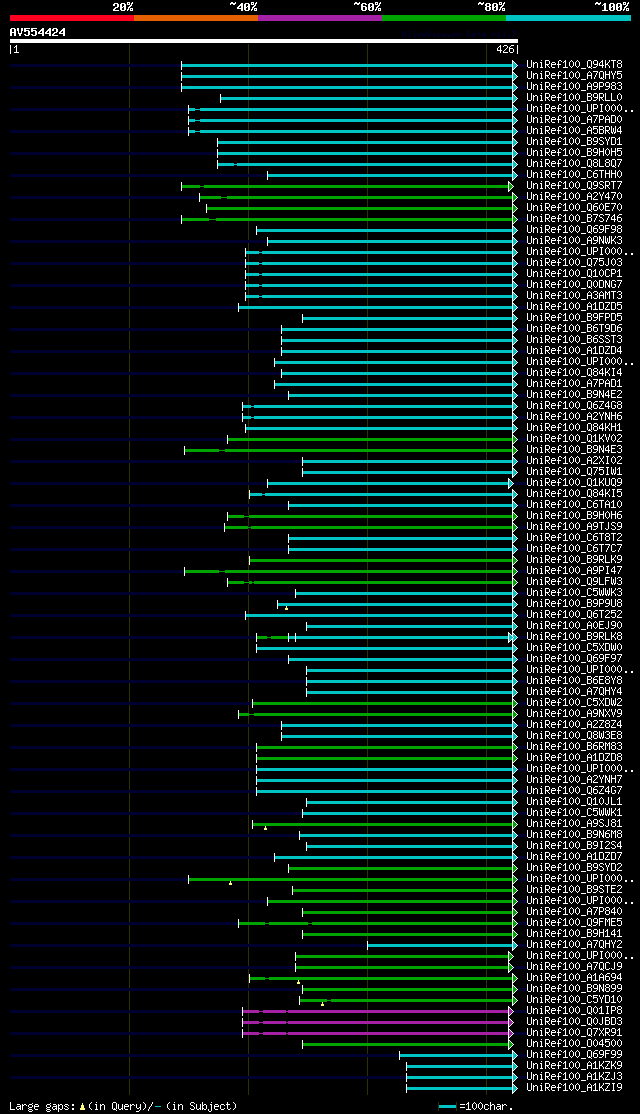Select the label UniRef100_Q7XR91
Screen dimensions: 640x1114
click(x=574, y=1033)
